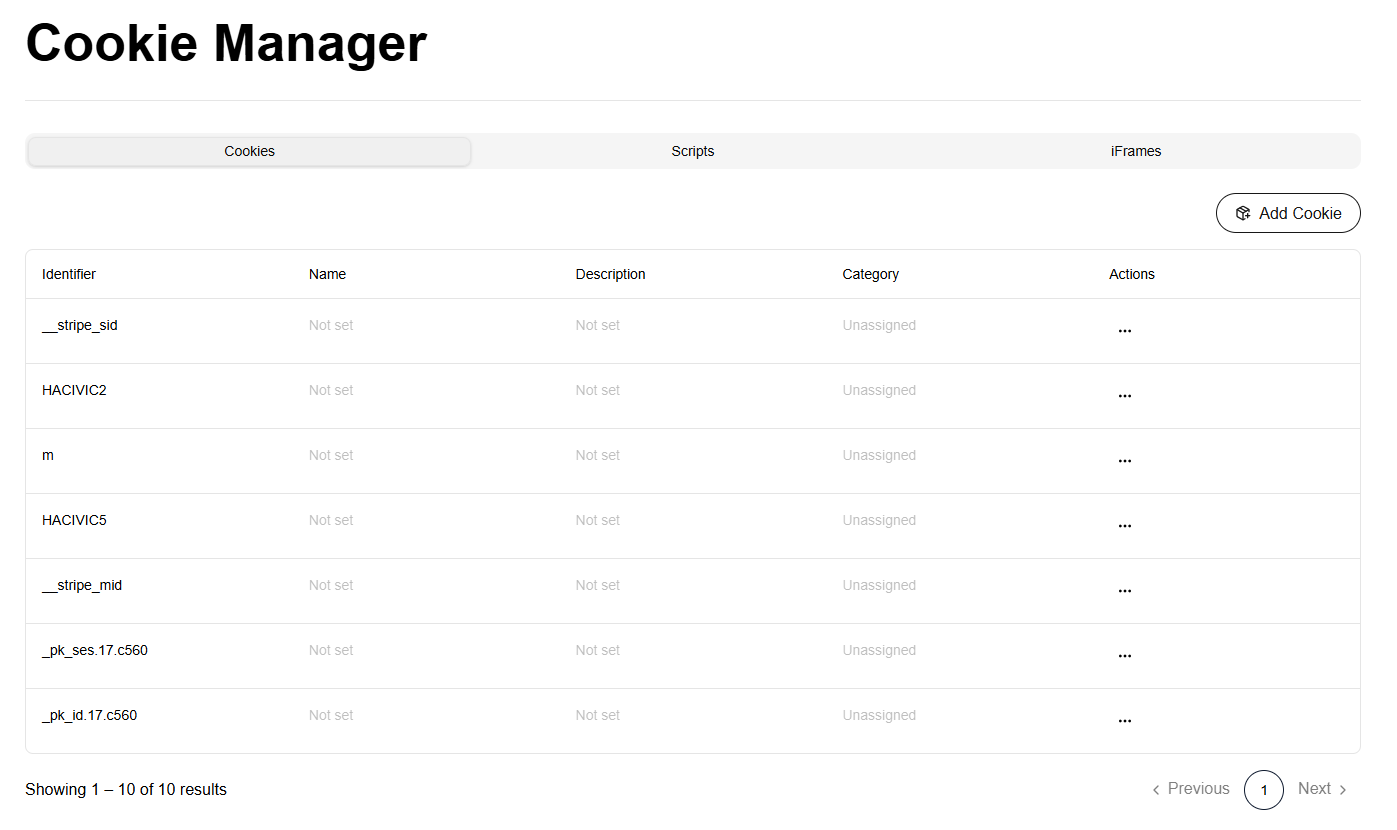The height and width of the screenshot is (830, 1397).
Task: Switch to the Cookies tab
Action: click(249, 151)
